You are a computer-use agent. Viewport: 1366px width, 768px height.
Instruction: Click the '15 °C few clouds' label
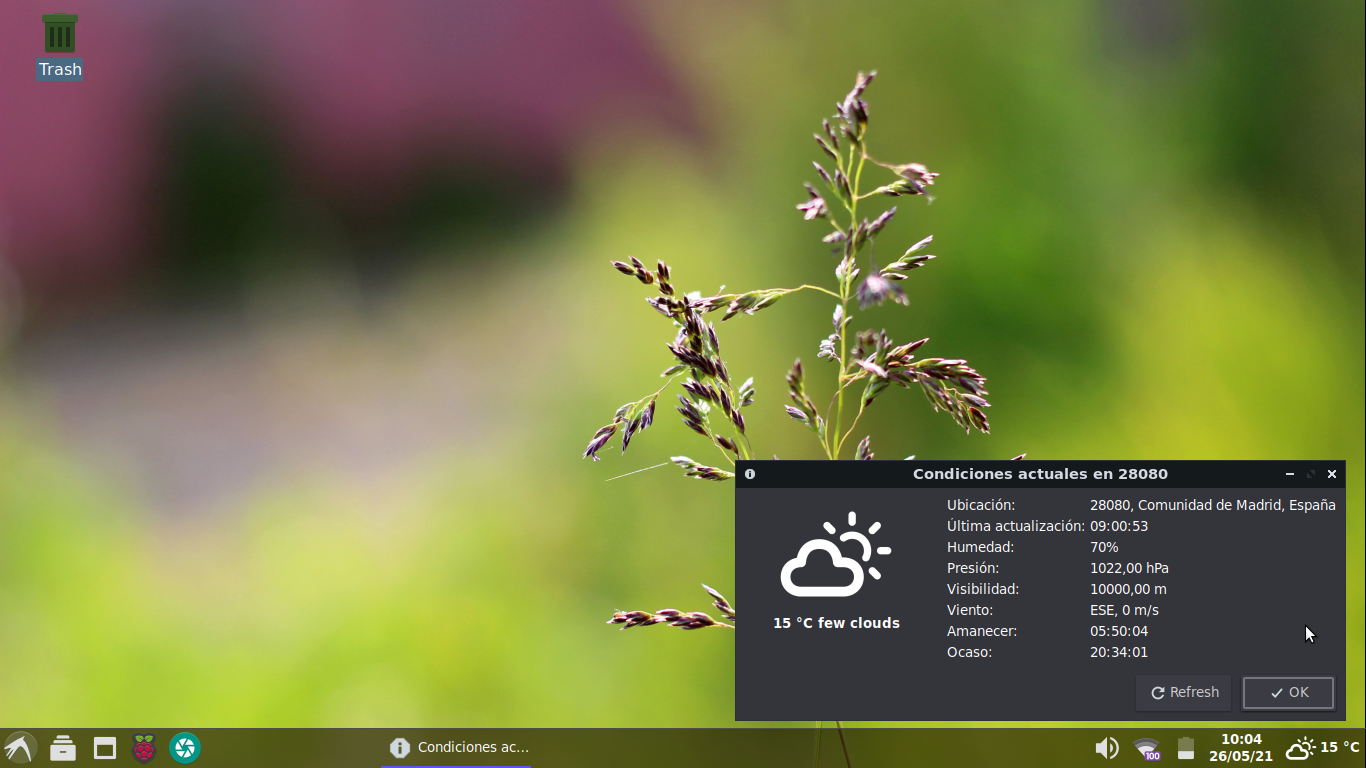pyautogui.click(x=836, y=623)
